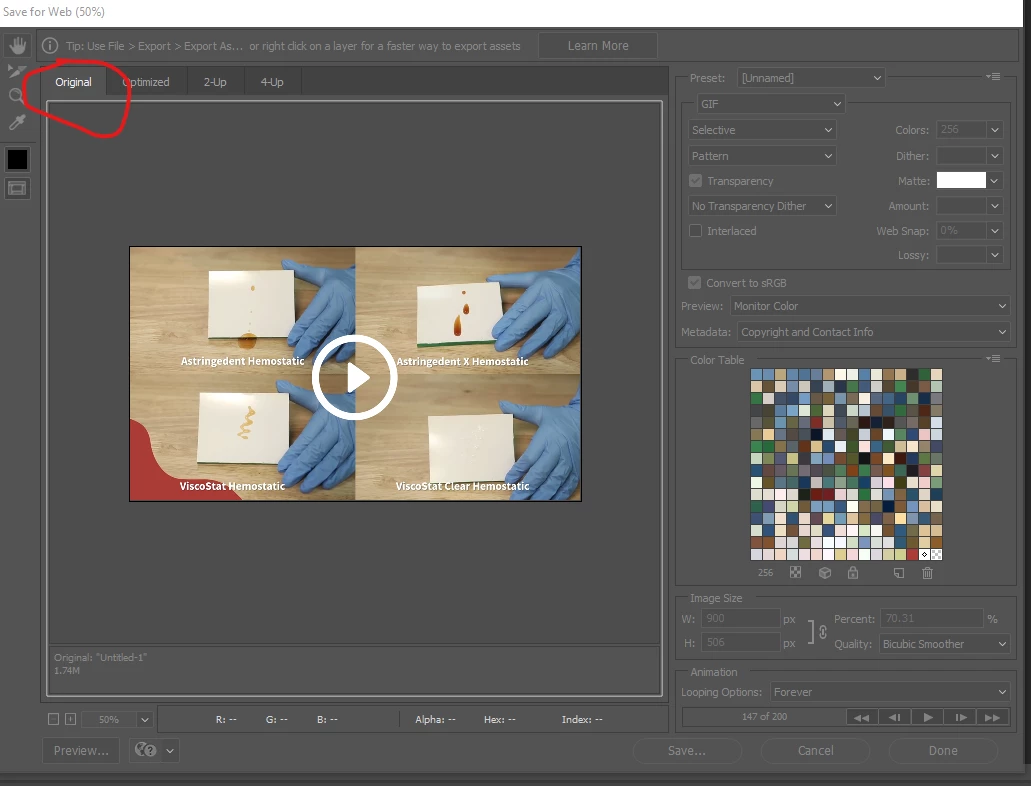Open the Looping Options Forever dropdown
1031x786 pixels.
coord(890,692)
